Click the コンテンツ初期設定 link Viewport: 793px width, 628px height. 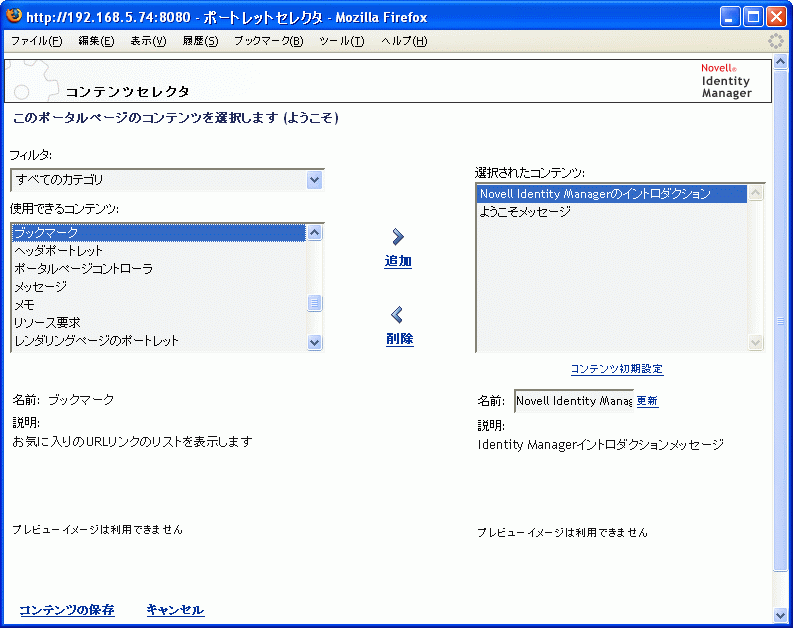click(x=617, y=369)
